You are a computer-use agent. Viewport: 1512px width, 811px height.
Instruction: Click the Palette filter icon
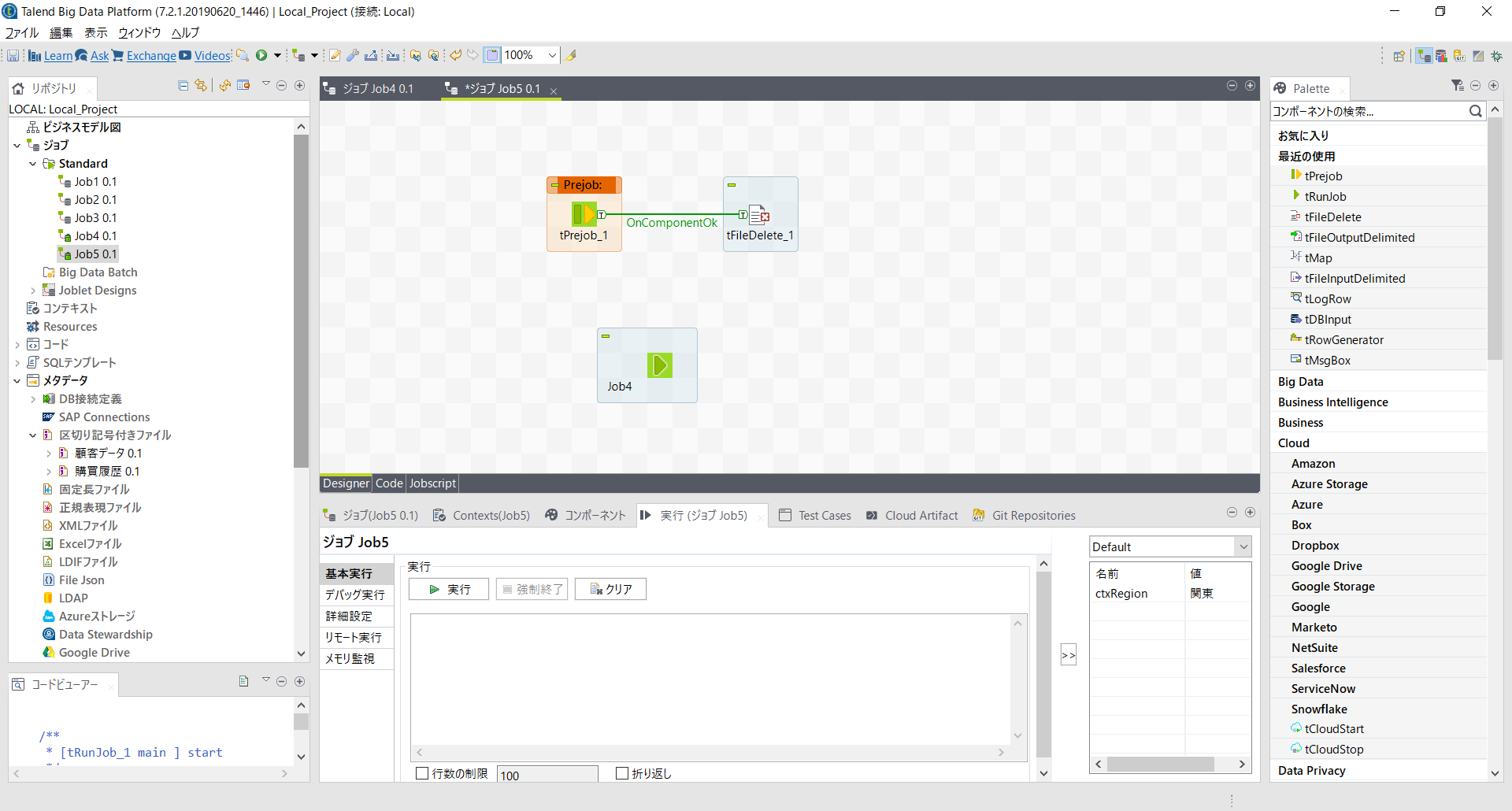tap(1458, 86)
